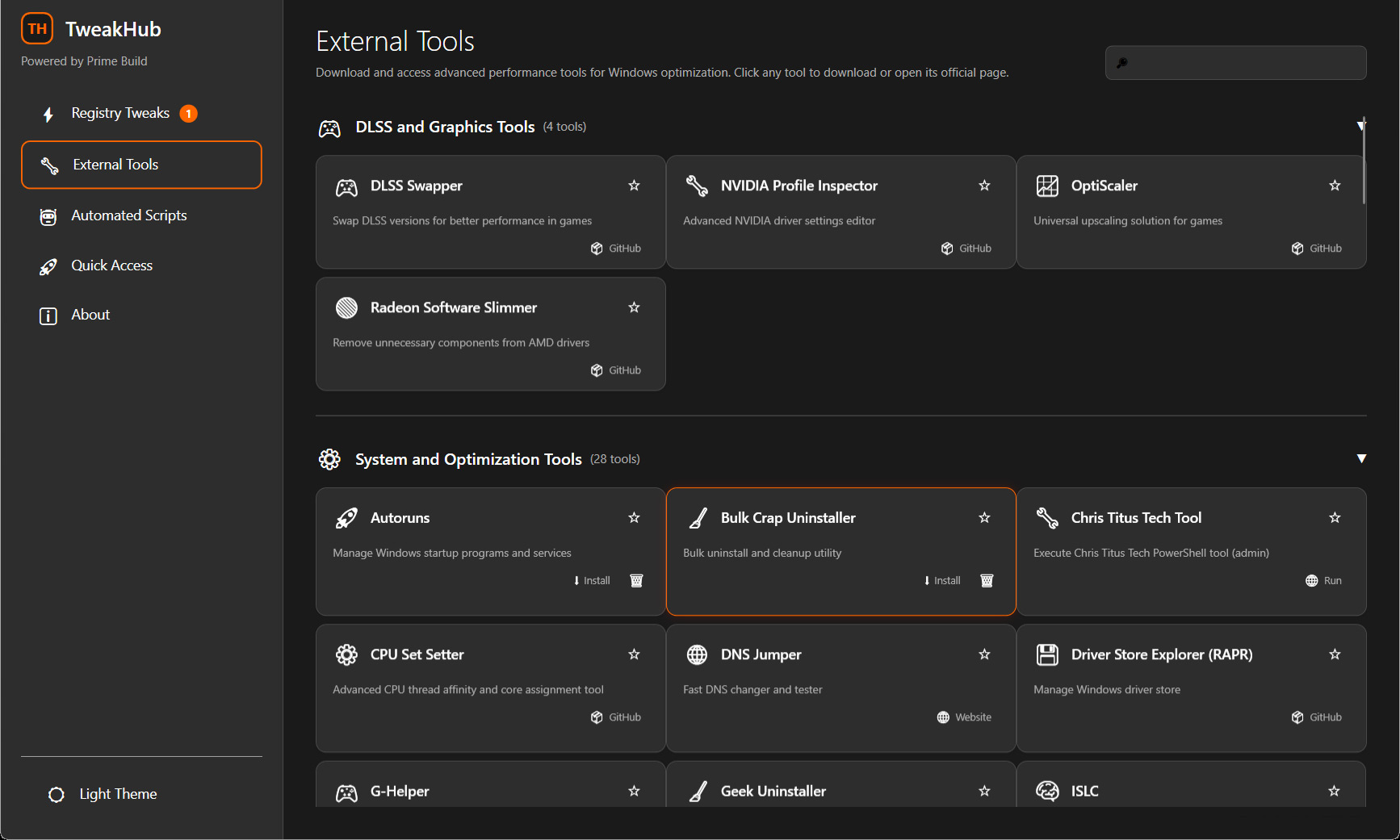Click the ISLC card icon
This screenshot has height=840, width=1400.
point(1047,792)
